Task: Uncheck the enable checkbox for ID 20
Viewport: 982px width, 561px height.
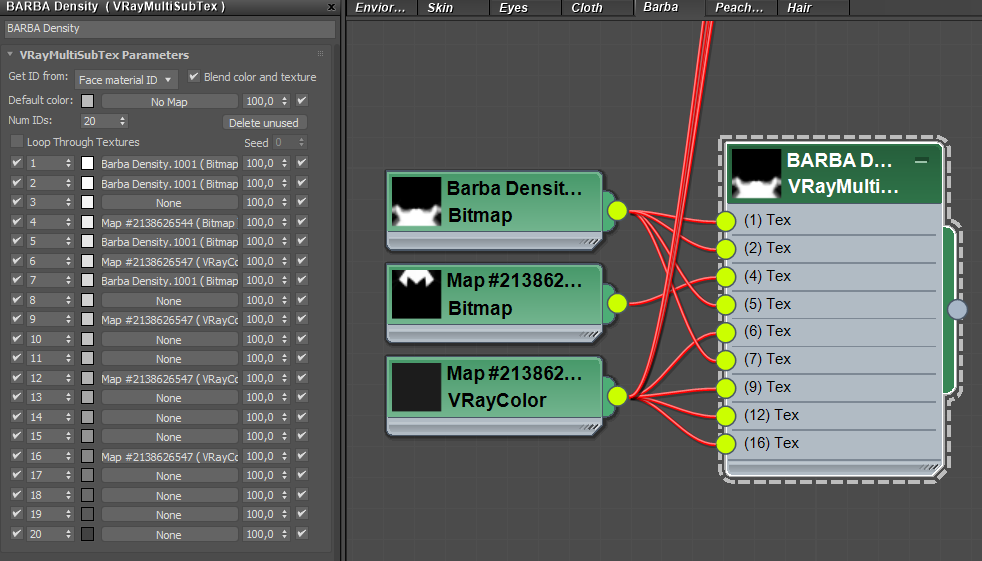Action: (x=16, y=535)
